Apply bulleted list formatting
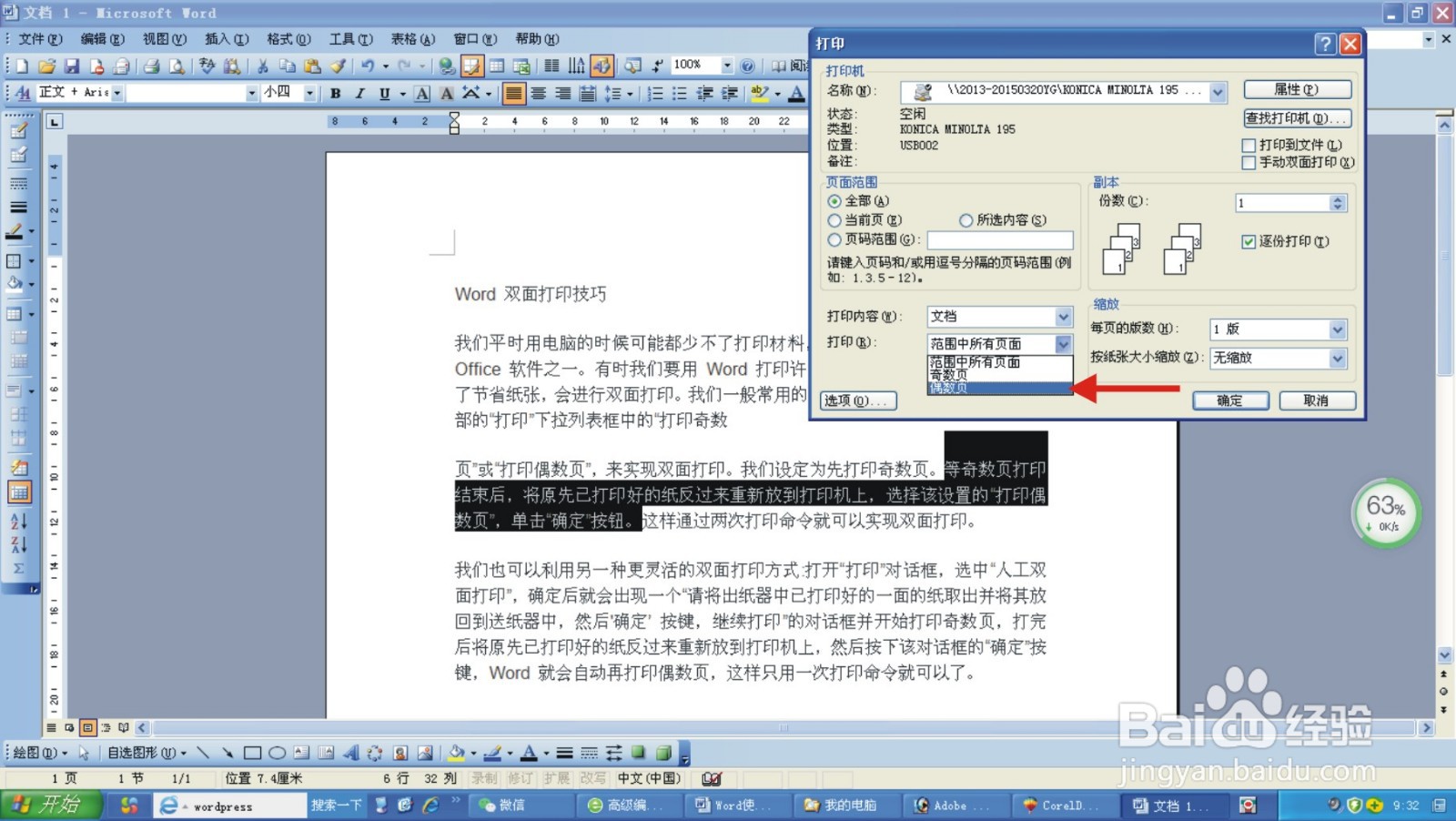The height and width of the screenshot is (821, 1456). pyautogui.click(x=679, y=93)
